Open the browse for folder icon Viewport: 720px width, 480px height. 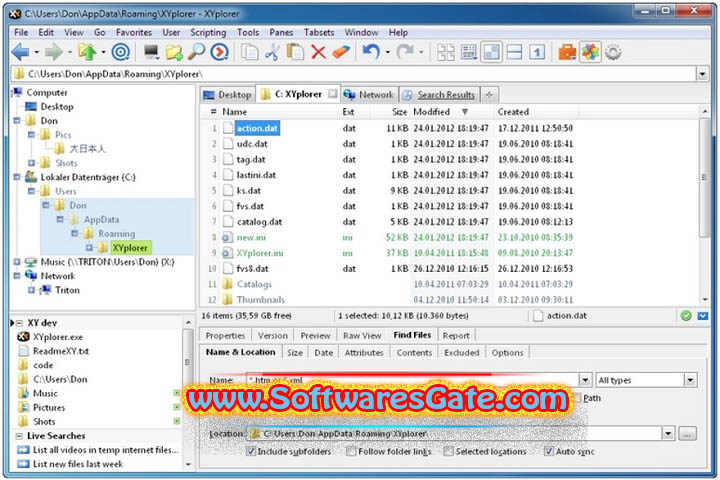click(174, 52)
